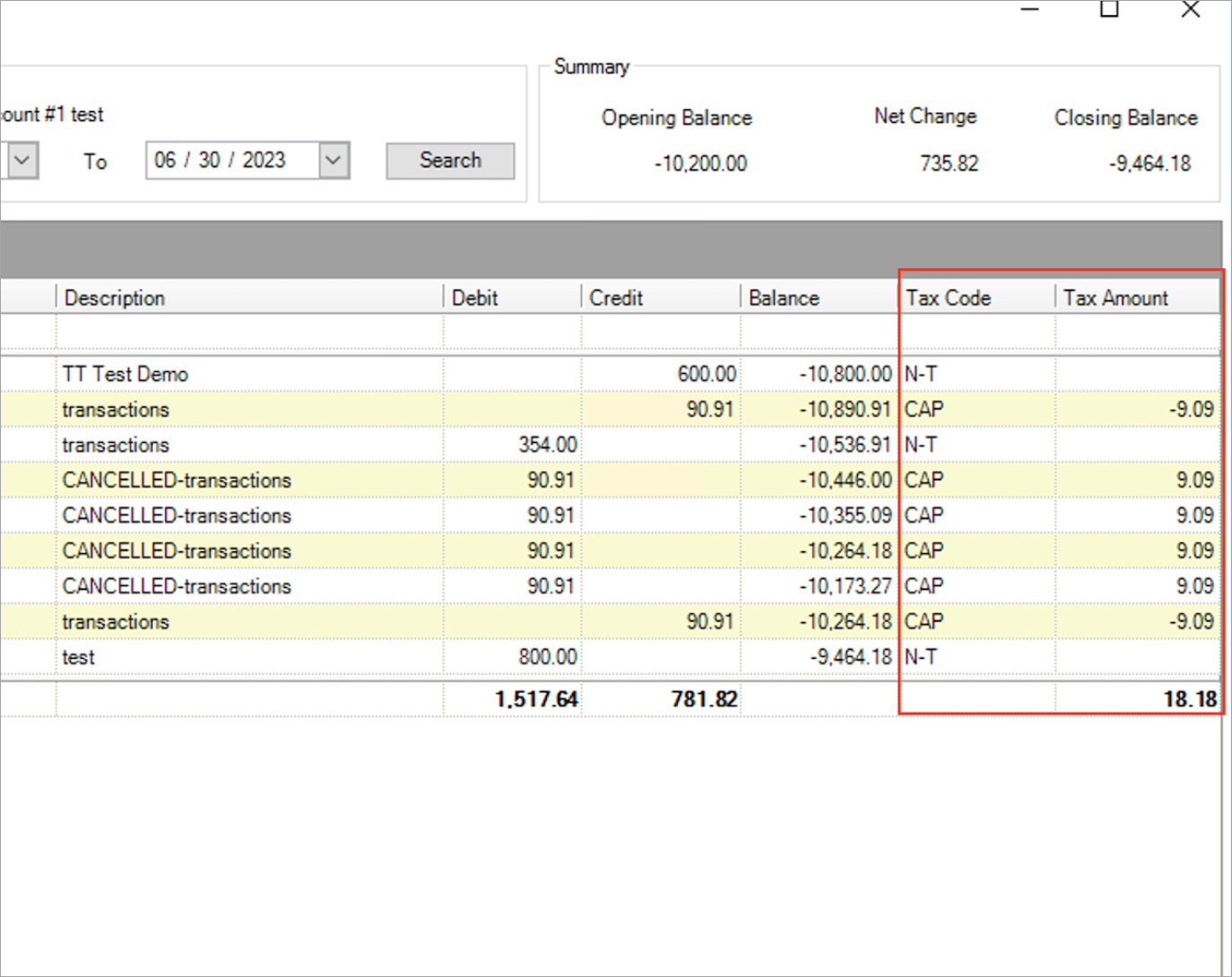The width and height of the screenshot is (1232, 977).
Task: Maximize the window
Action: (1109, 10)
